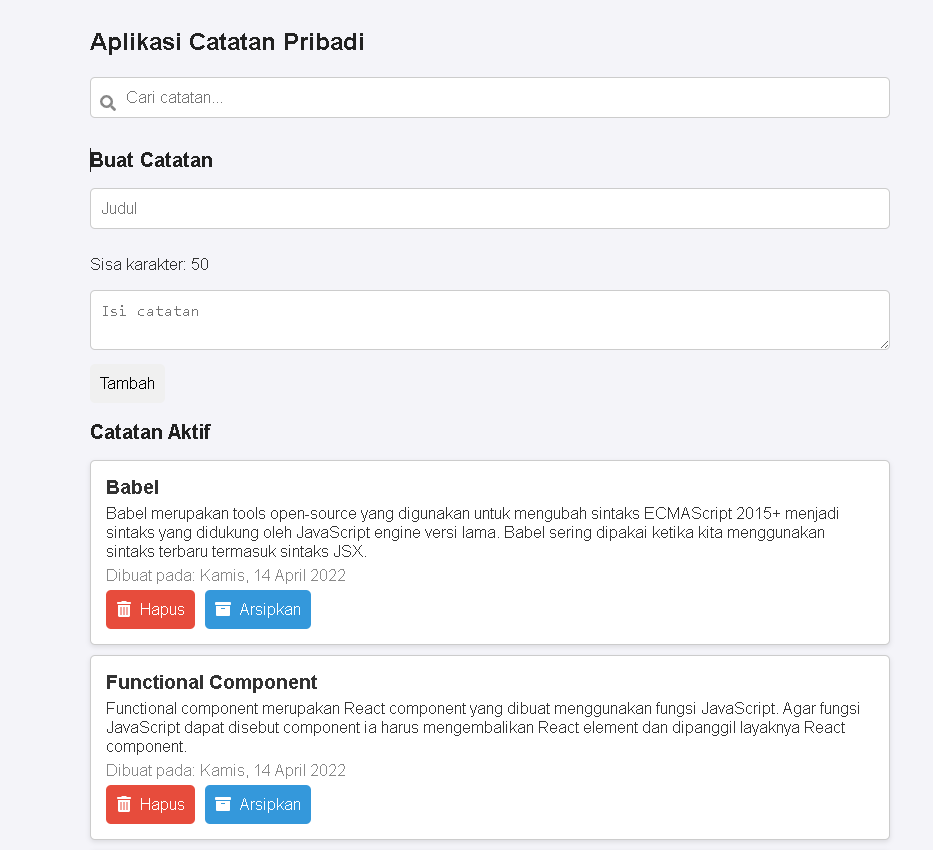Click trash icon on Babel note
Viewport: 933px width, 850px height.
(x=124, y=609)
